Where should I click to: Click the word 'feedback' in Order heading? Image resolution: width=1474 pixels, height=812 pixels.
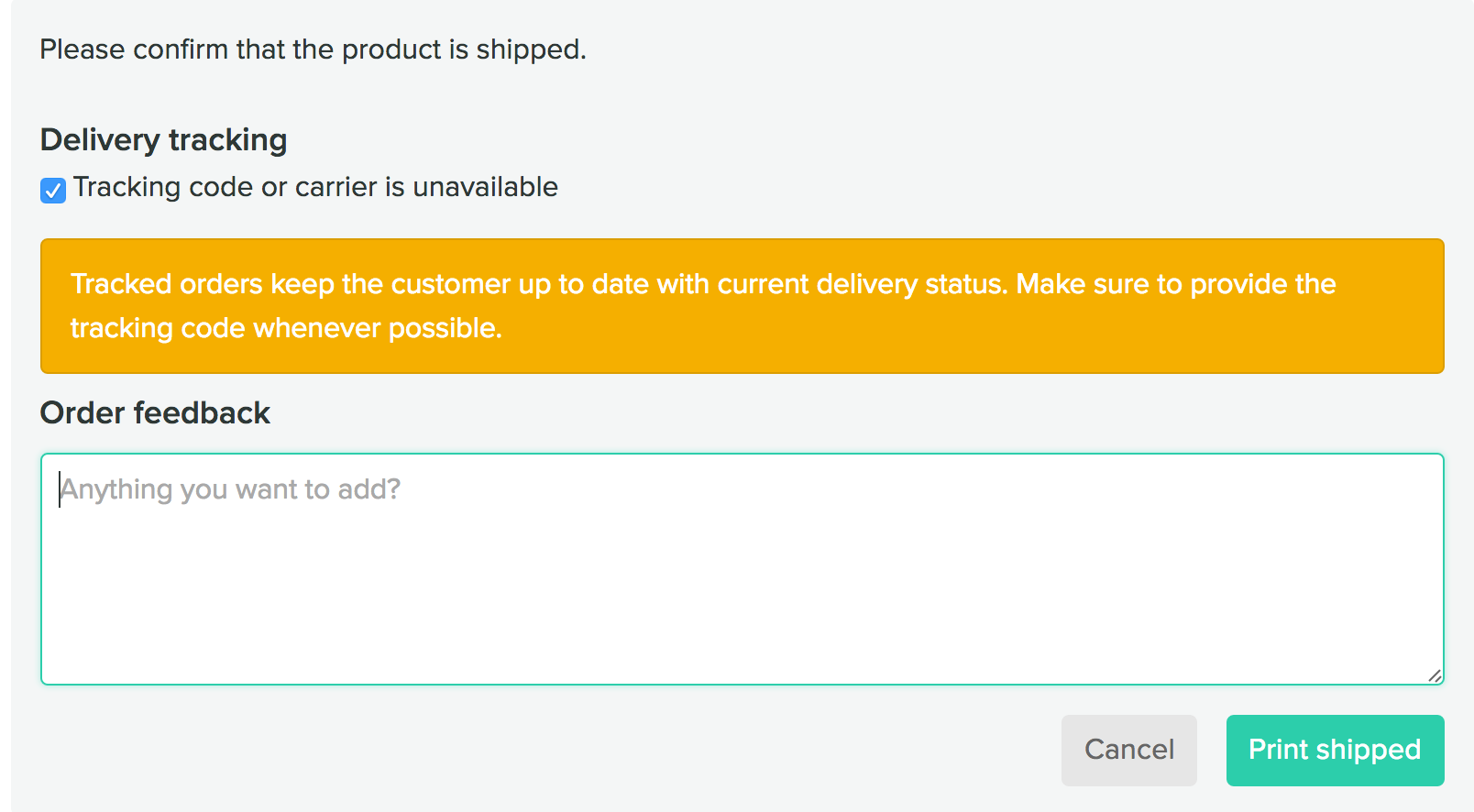click(x=202, y=413)
